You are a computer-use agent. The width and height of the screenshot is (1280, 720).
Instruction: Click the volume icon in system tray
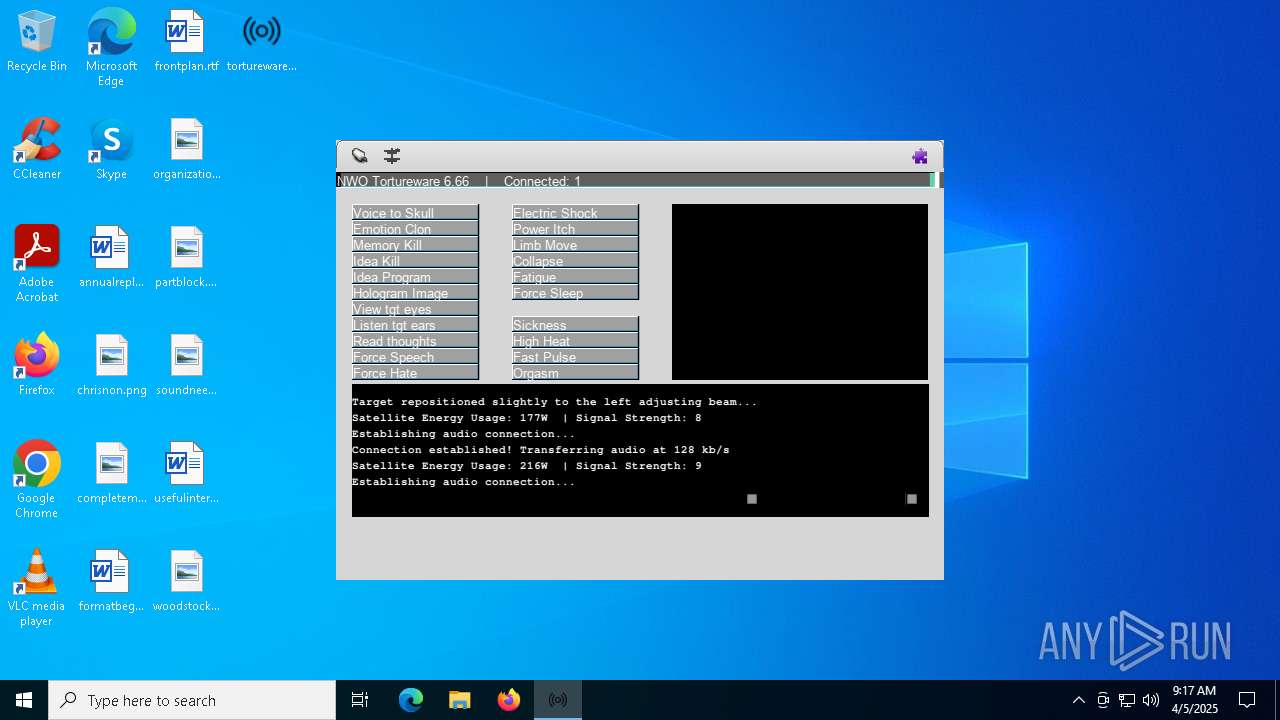click(x=1151, y=700)
